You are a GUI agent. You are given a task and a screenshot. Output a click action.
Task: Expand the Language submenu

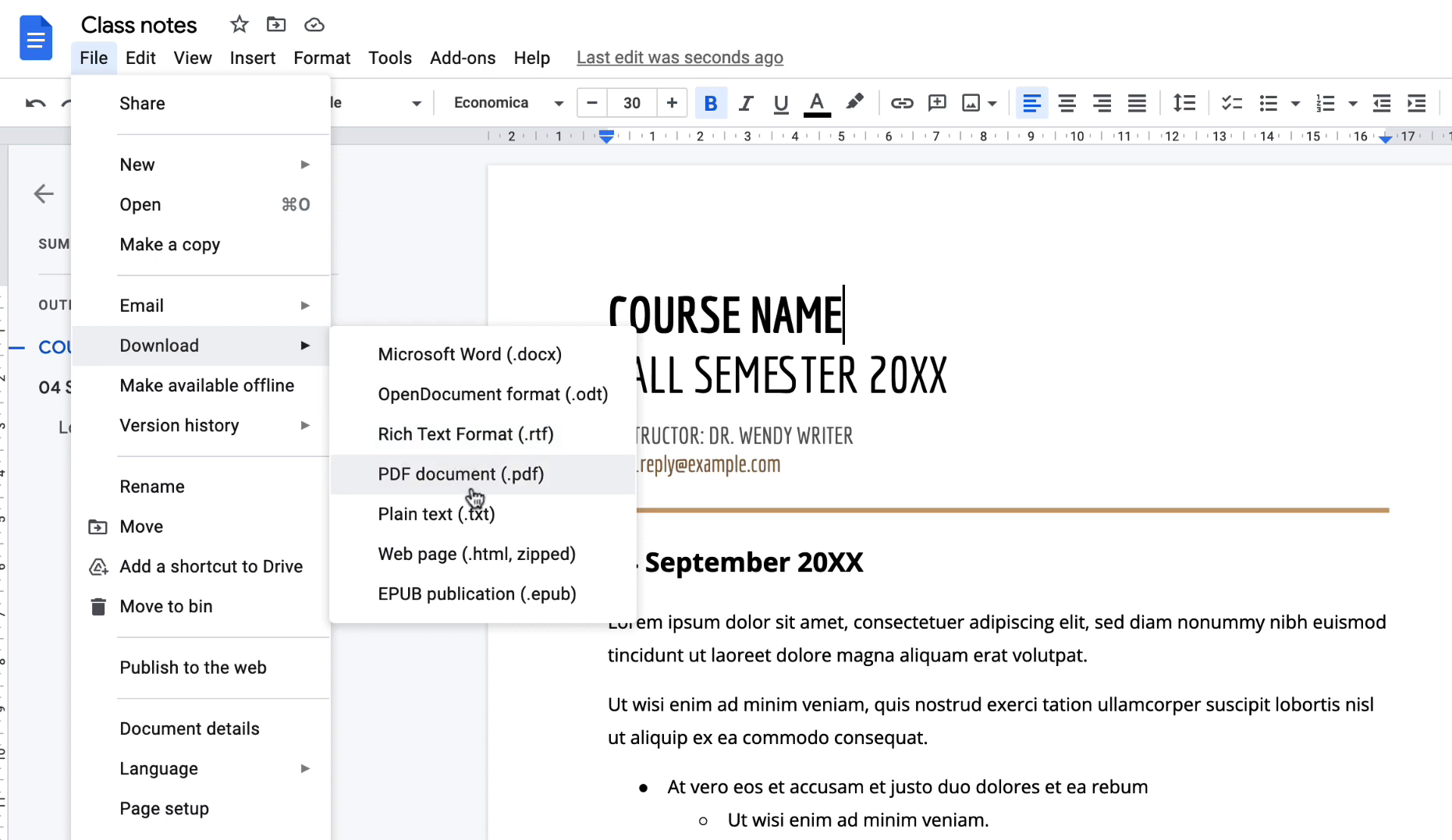click(x=201, y=768)
